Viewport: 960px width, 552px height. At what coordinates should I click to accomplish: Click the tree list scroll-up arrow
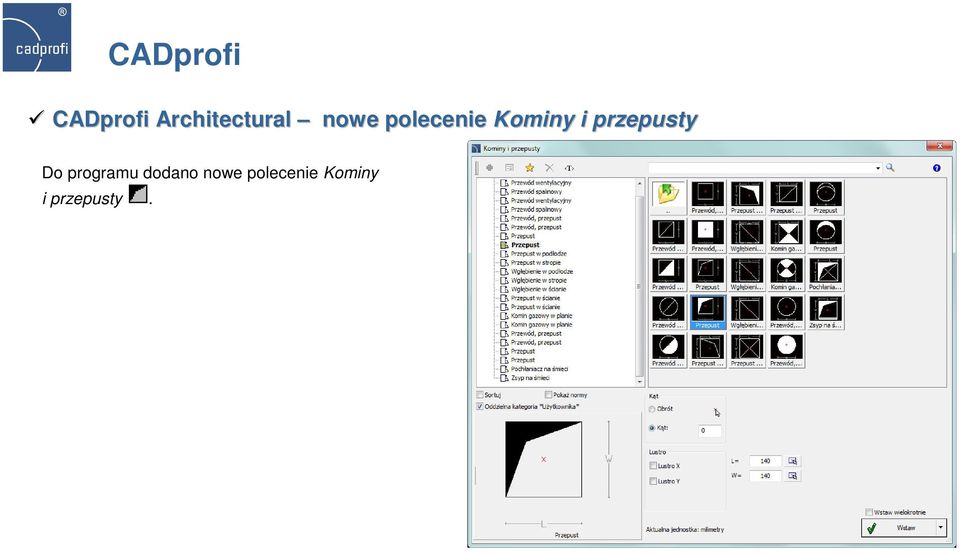click(640, 183)
